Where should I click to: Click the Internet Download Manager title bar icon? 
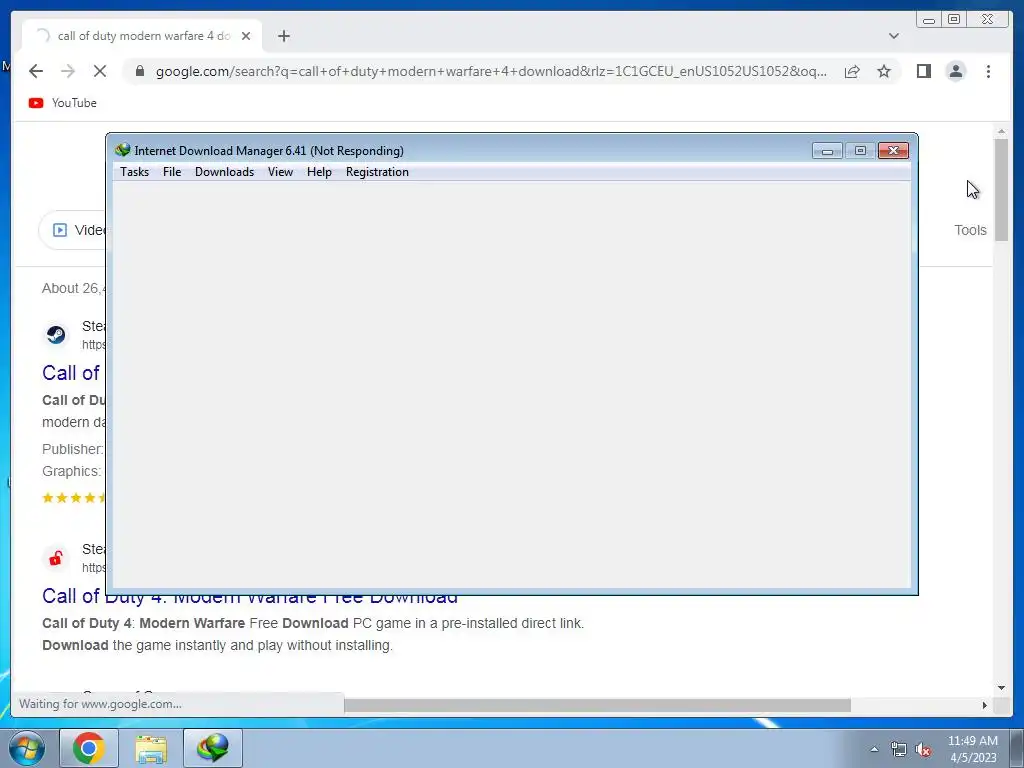point(122,150)
